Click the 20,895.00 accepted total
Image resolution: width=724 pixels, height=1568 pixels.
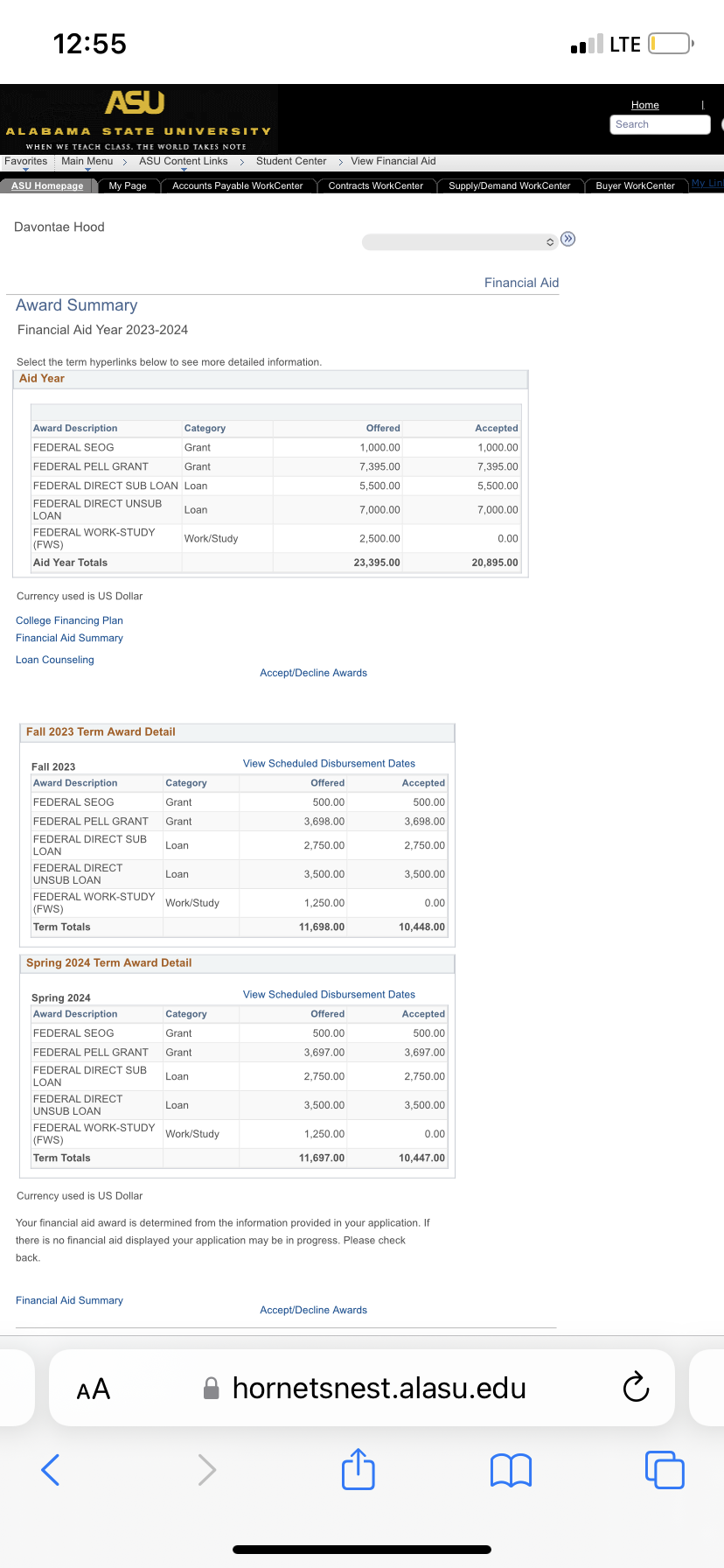pos(495,563)
